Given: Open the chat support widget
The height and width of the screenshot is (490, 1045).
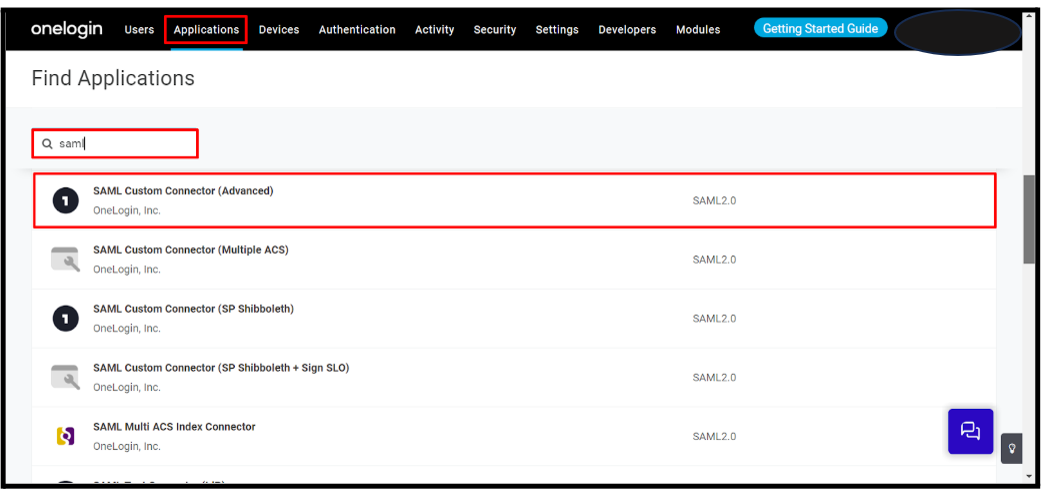Looking at the screenshot, I should [970, 431].
